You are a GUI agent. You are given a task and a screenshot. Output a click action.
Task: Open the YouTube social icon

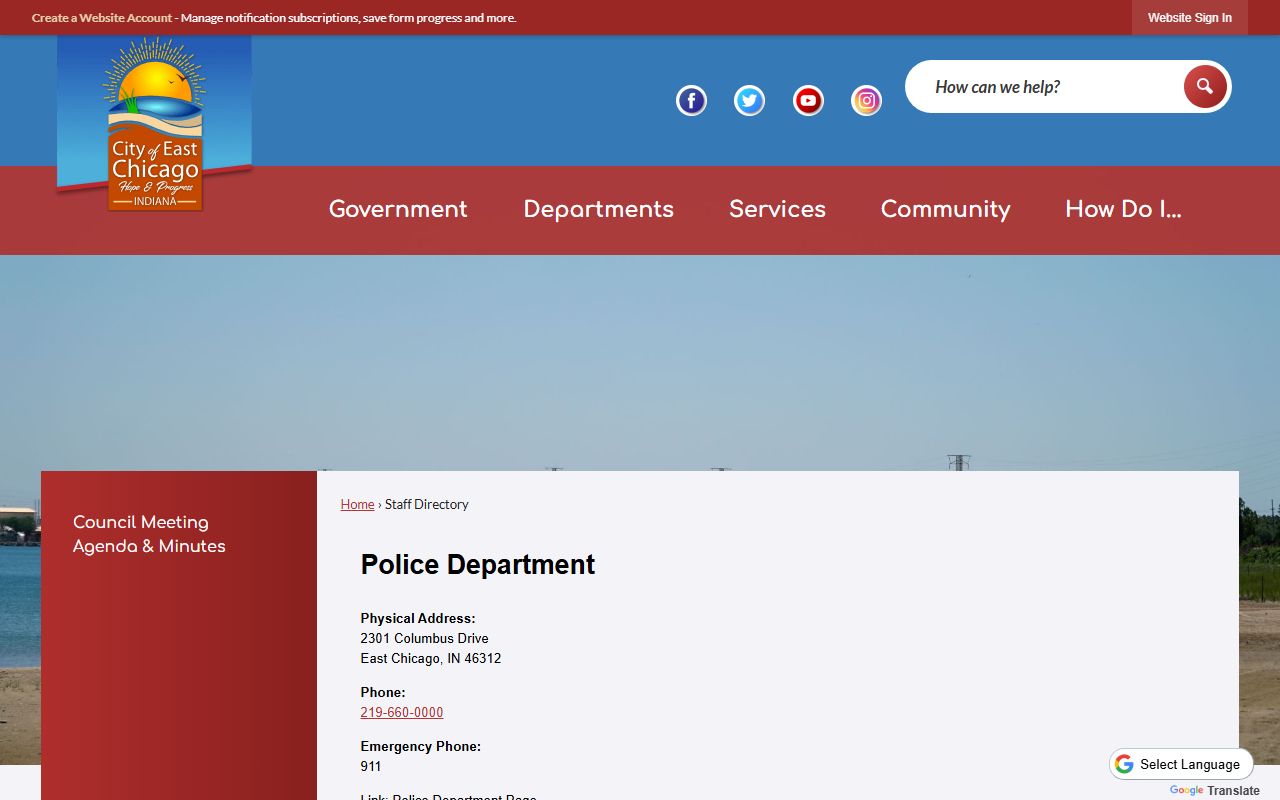808,101
